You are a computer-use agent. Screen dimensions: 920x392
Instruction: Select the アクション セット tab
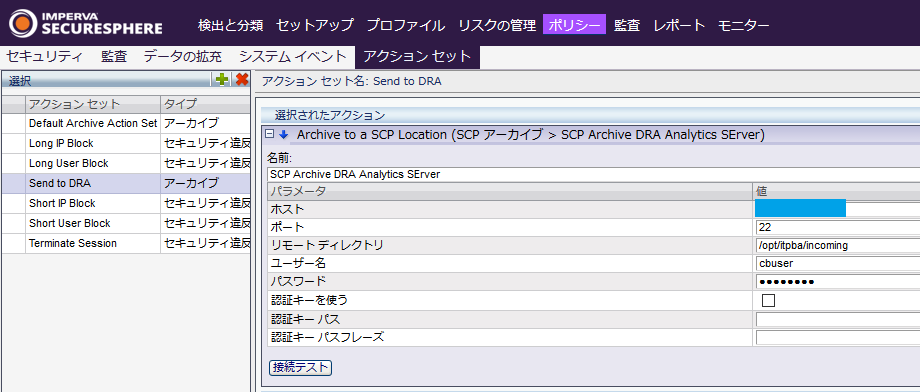point(417,57)
